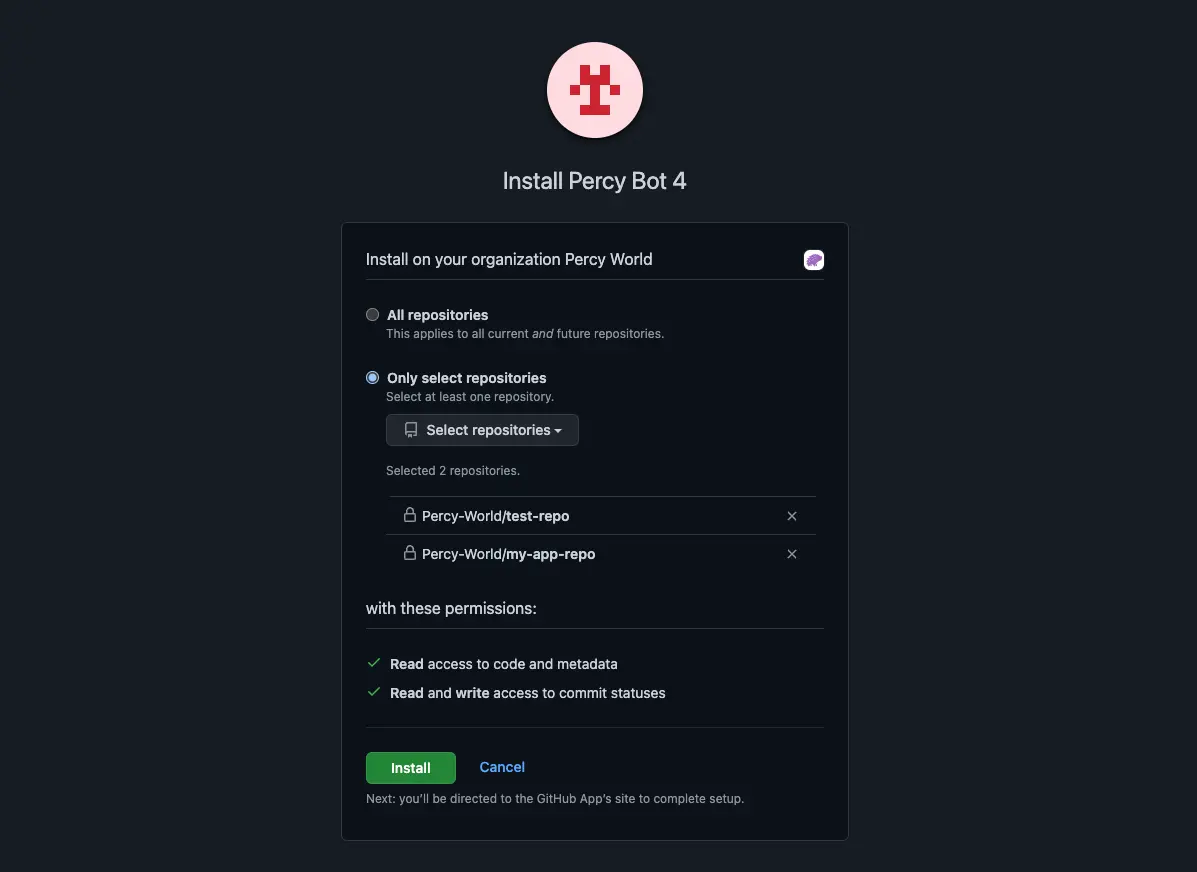Click the Percy-World/test-repo entry name
Image resolution: width=1197 pixels, height=872 pixels.
click(x=496, y=516)
